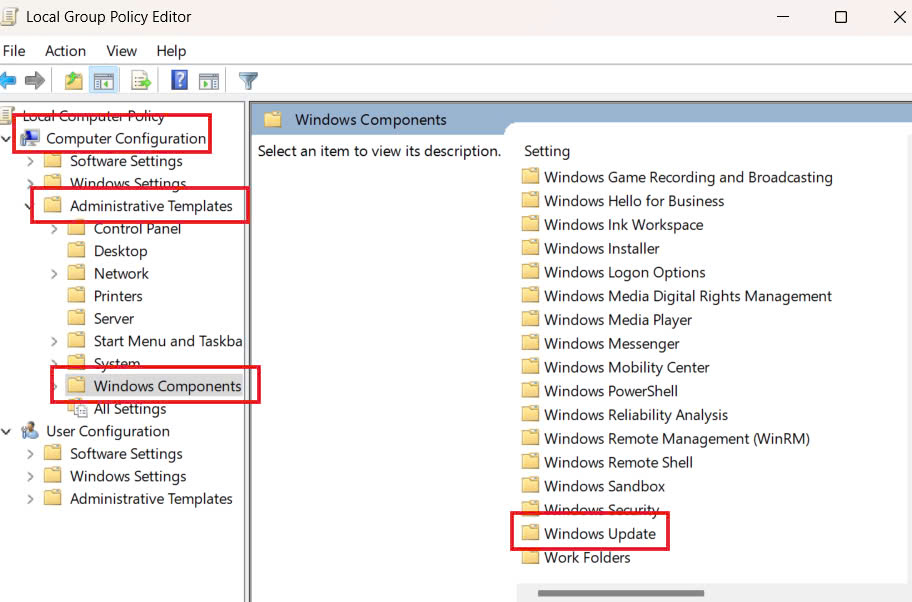Select Windows PowerShell in the settings list
This screenshot has height=602, width=912.
tap(610, 391)
